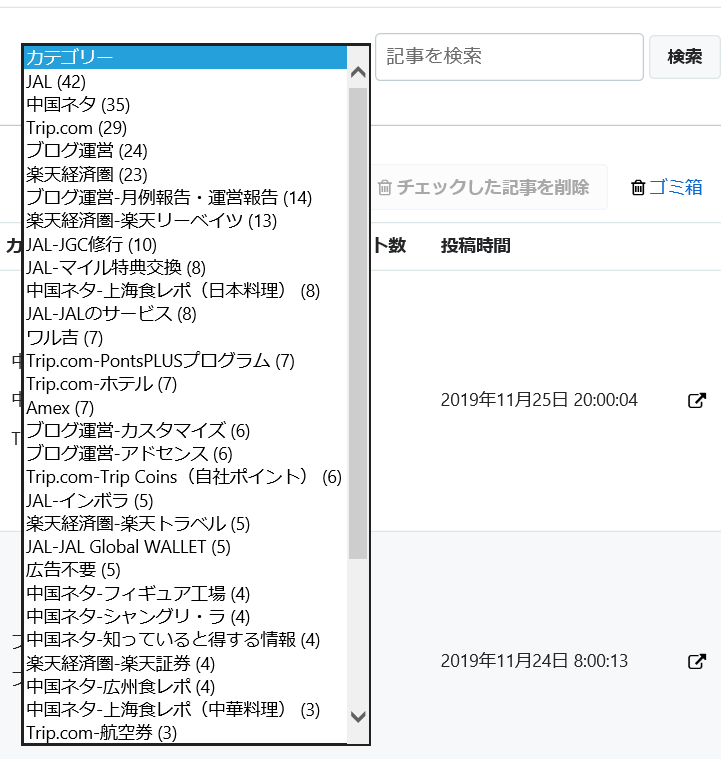Click the 検索 search button
The height and width of the screenshot is (759, 725).
(x=684, y=57)
